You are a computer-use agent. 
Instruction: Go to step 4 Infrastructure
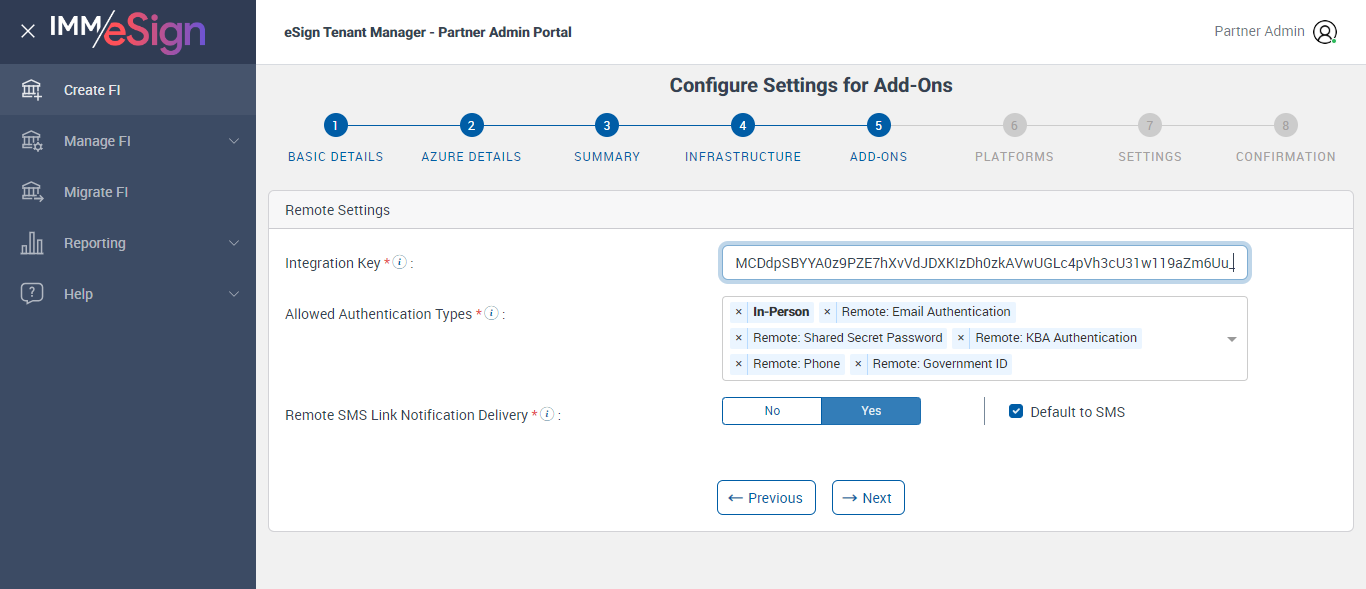click(742, 126)
